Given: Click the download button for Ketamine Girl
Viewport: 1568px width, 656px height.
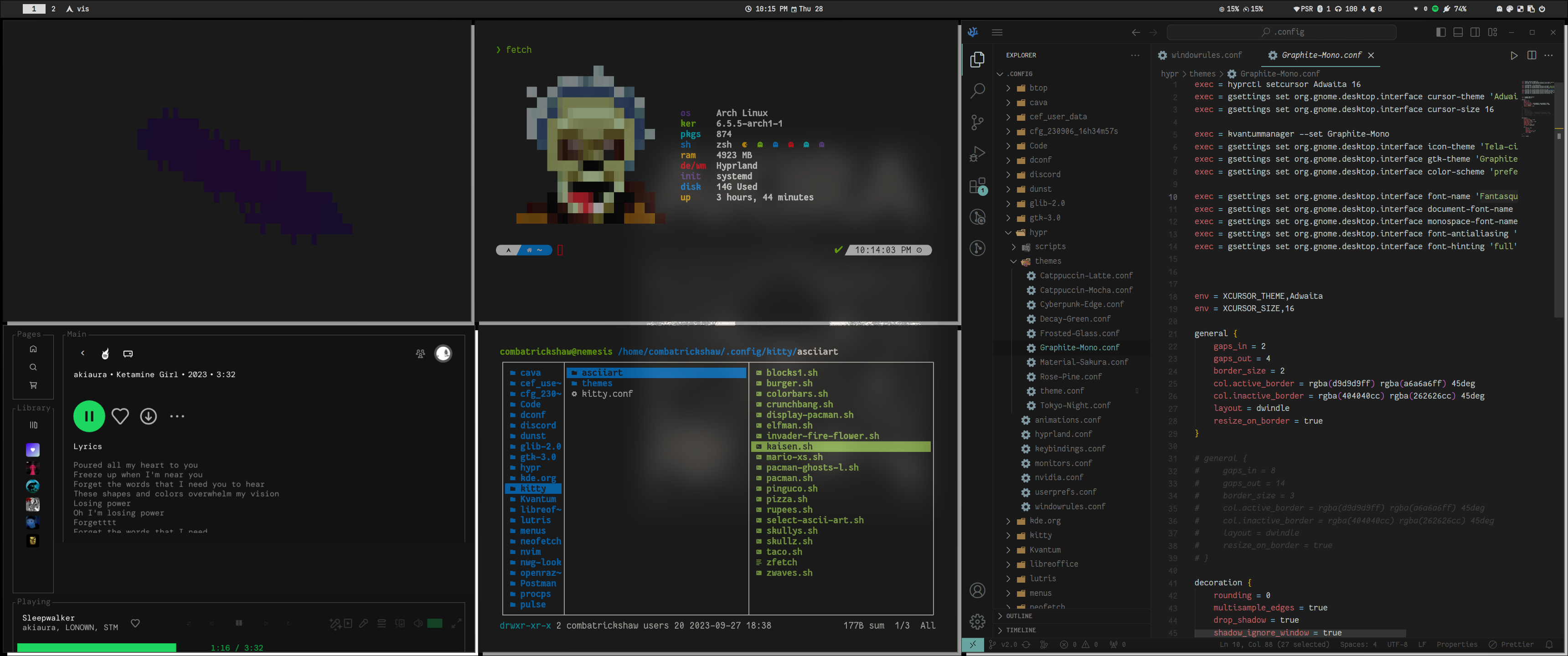Looking at the screenshot, I should (149, 416).
